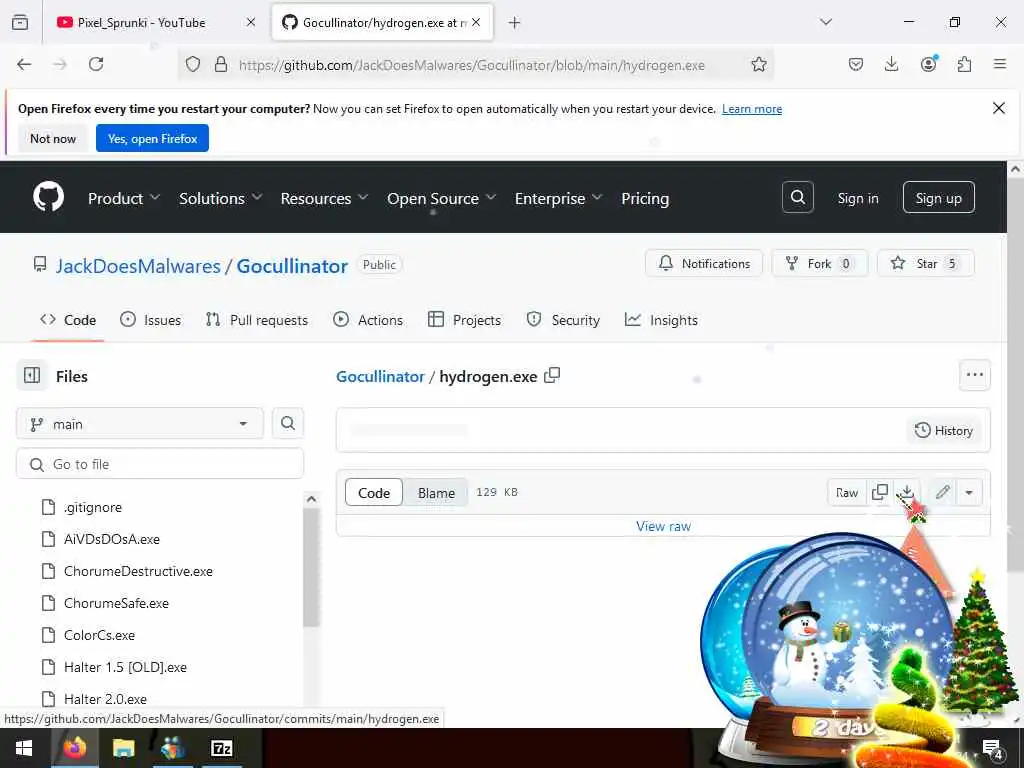Open edit options dropdown arrow

pyautogui.click(x=969, y=492)
